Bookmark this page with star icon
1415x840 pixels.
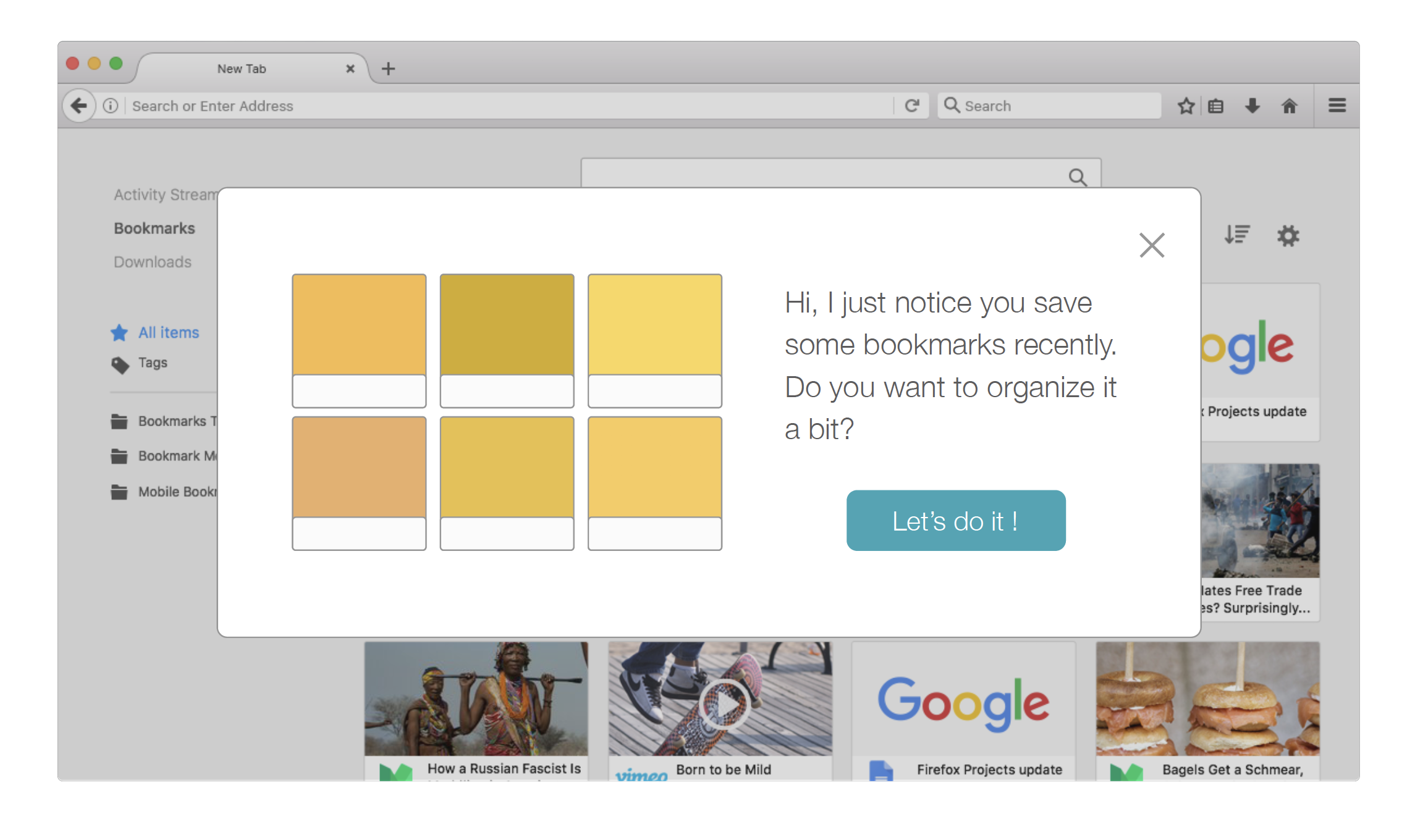[1185, 106]
